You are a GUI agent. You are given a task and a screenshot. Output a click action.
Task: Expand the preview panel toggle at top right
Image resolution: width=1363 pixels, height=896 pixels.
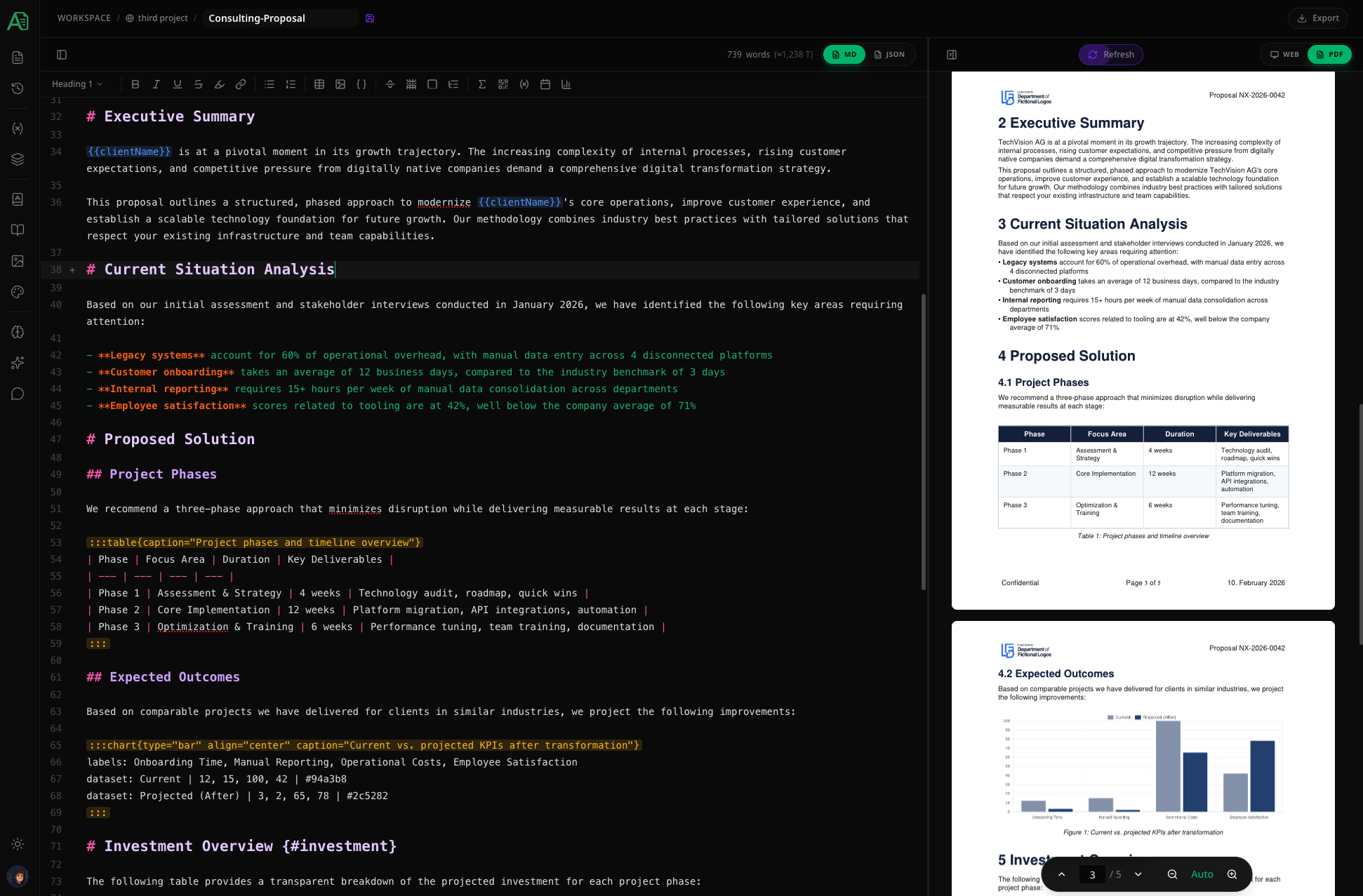(952, 54)
